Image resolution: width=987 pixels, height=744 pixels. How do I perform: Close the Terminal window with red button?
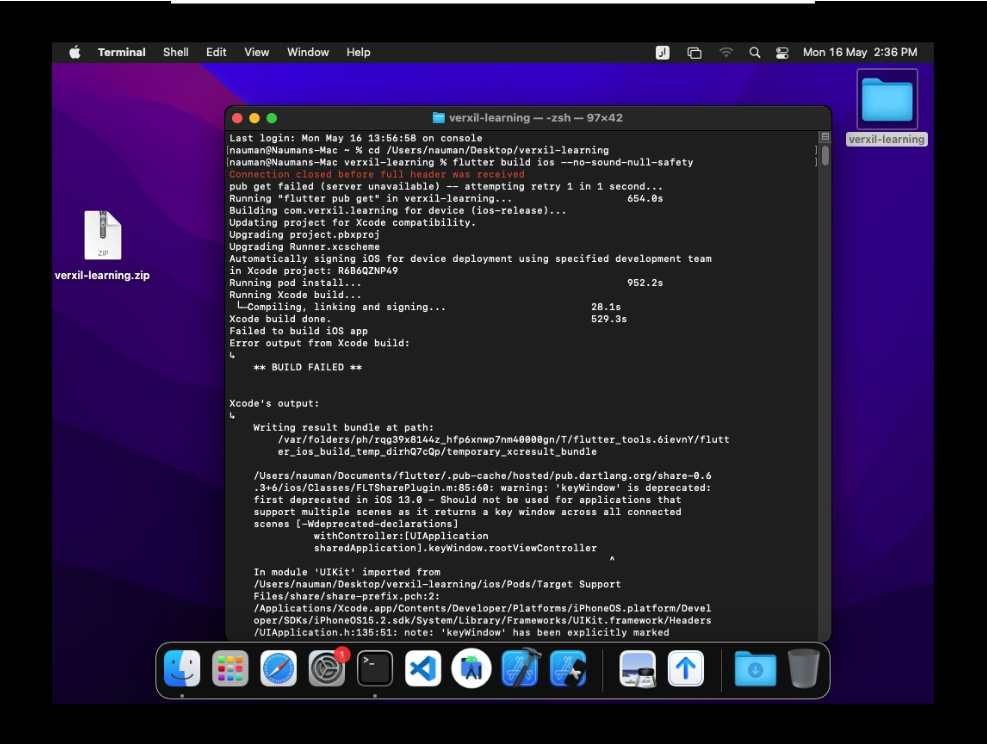click(237, 118)
